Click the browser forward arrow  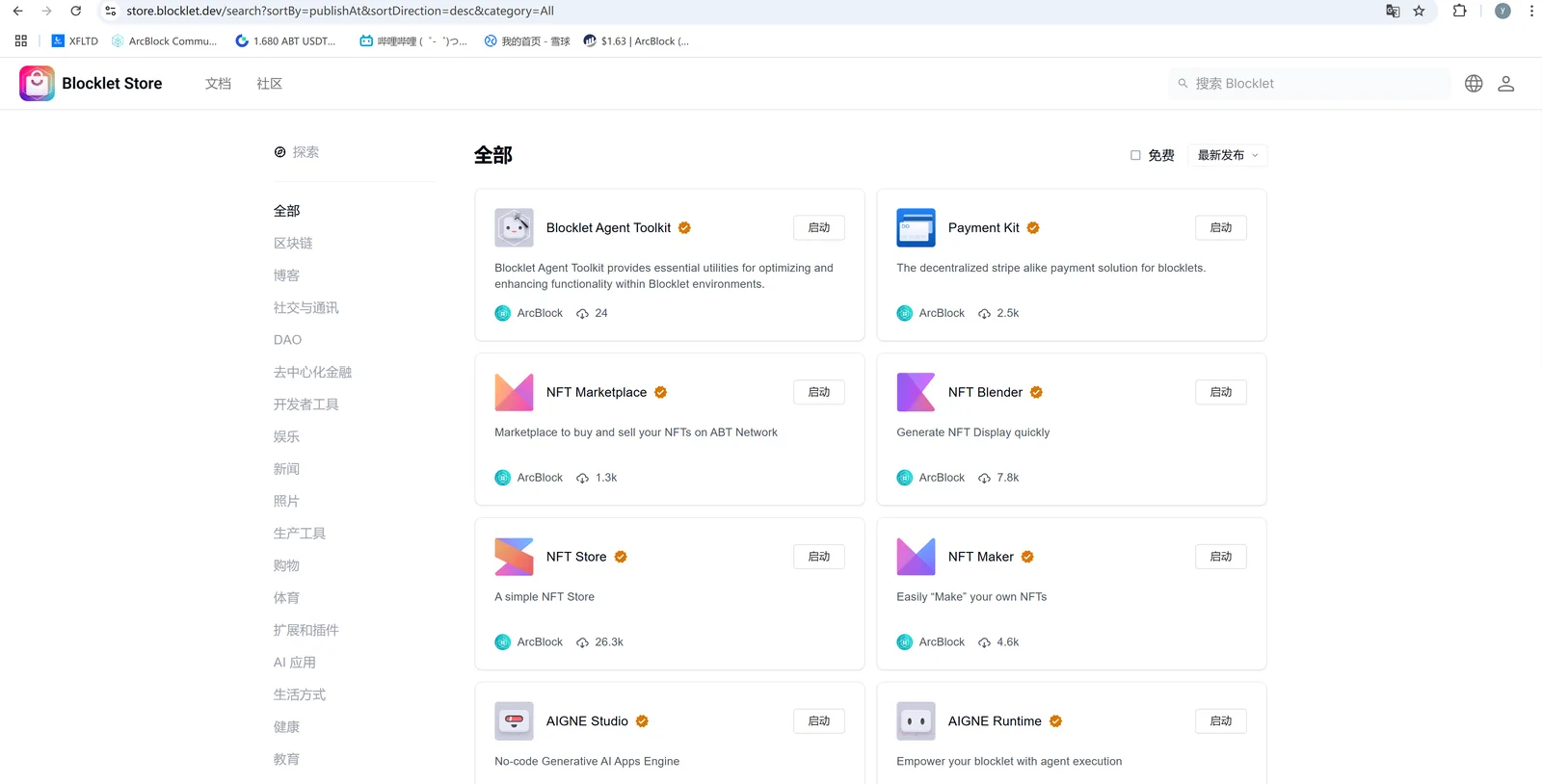click(46, 12)
